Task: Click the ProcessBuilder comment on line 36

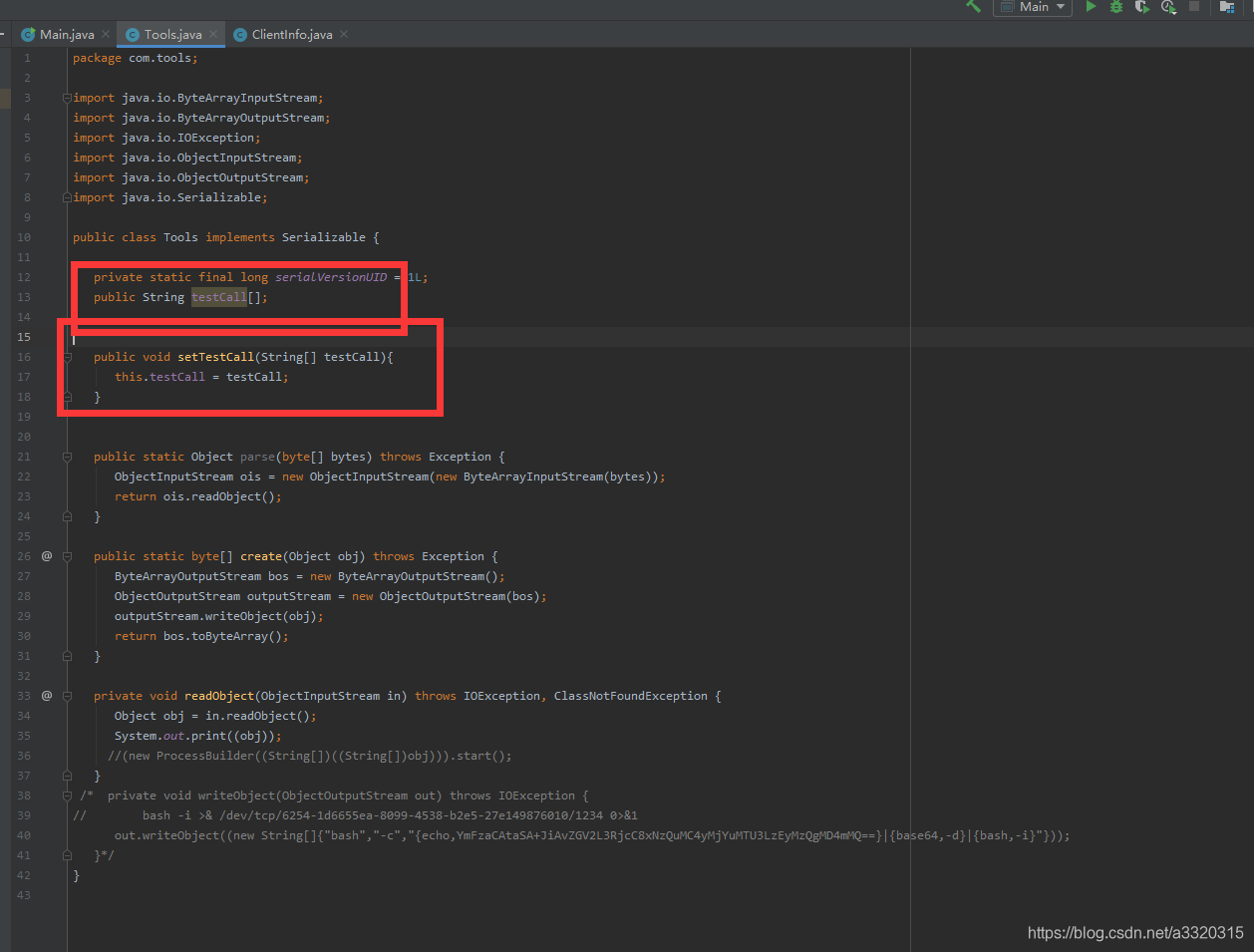Action: 310,756
